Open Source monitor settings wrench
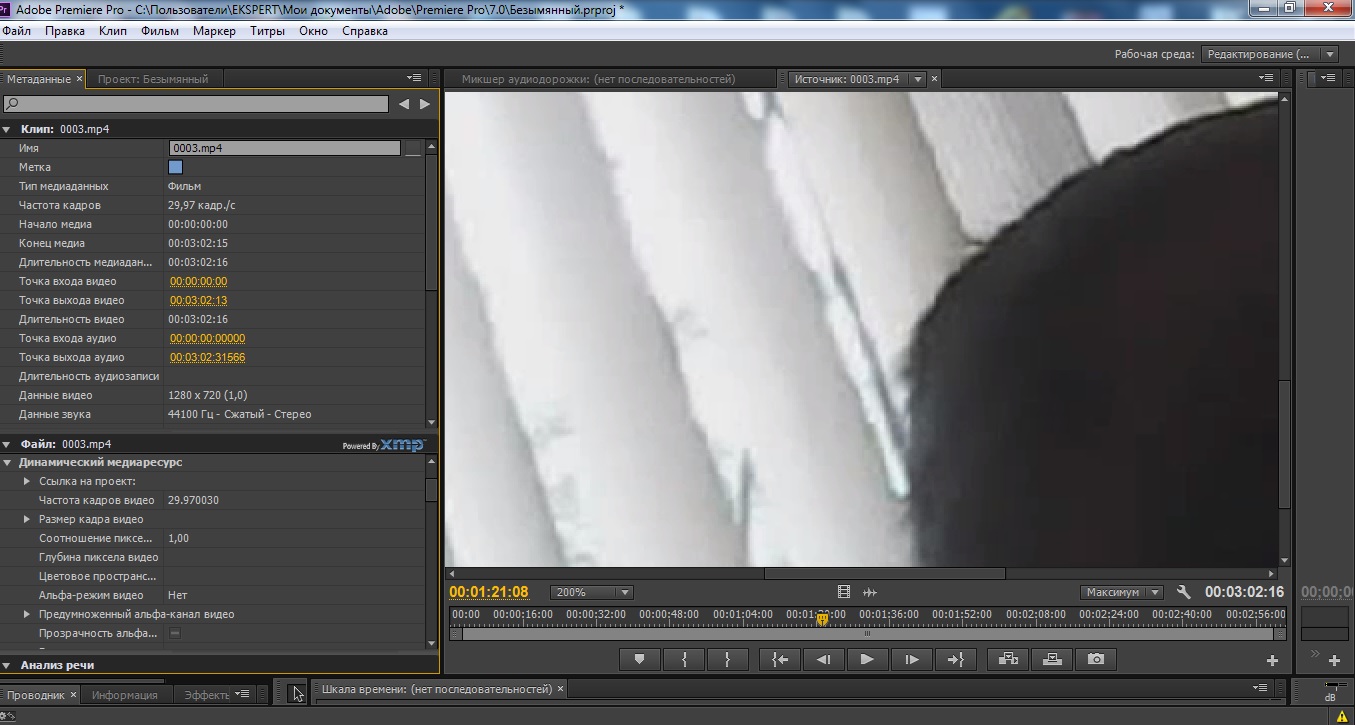Viewport: 1355px width, 725px height. pos(1184,592)
